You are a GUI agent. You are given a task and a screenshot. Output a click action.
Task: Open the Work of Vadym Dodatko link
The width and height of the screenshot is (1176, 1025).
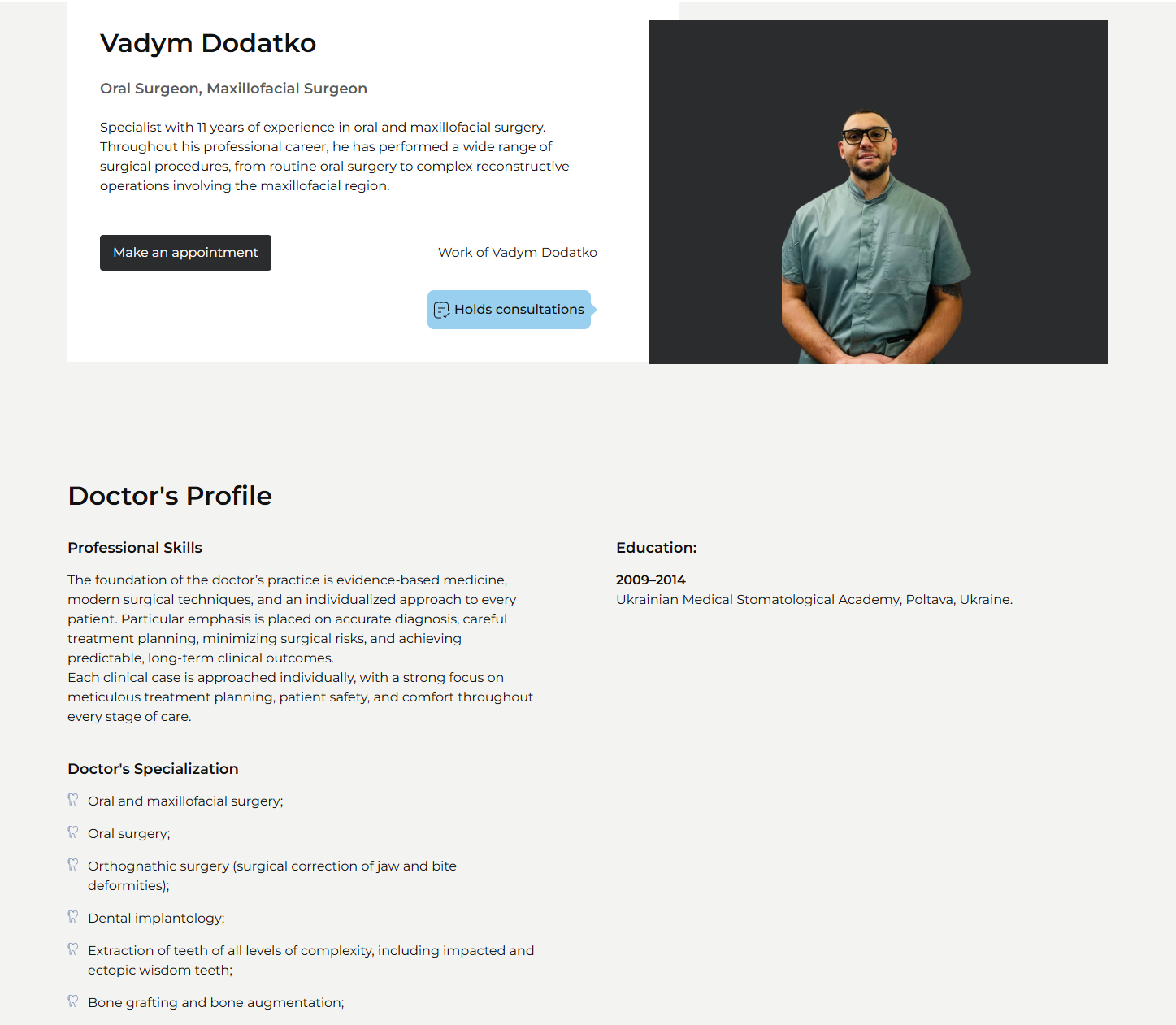point(518,253)
